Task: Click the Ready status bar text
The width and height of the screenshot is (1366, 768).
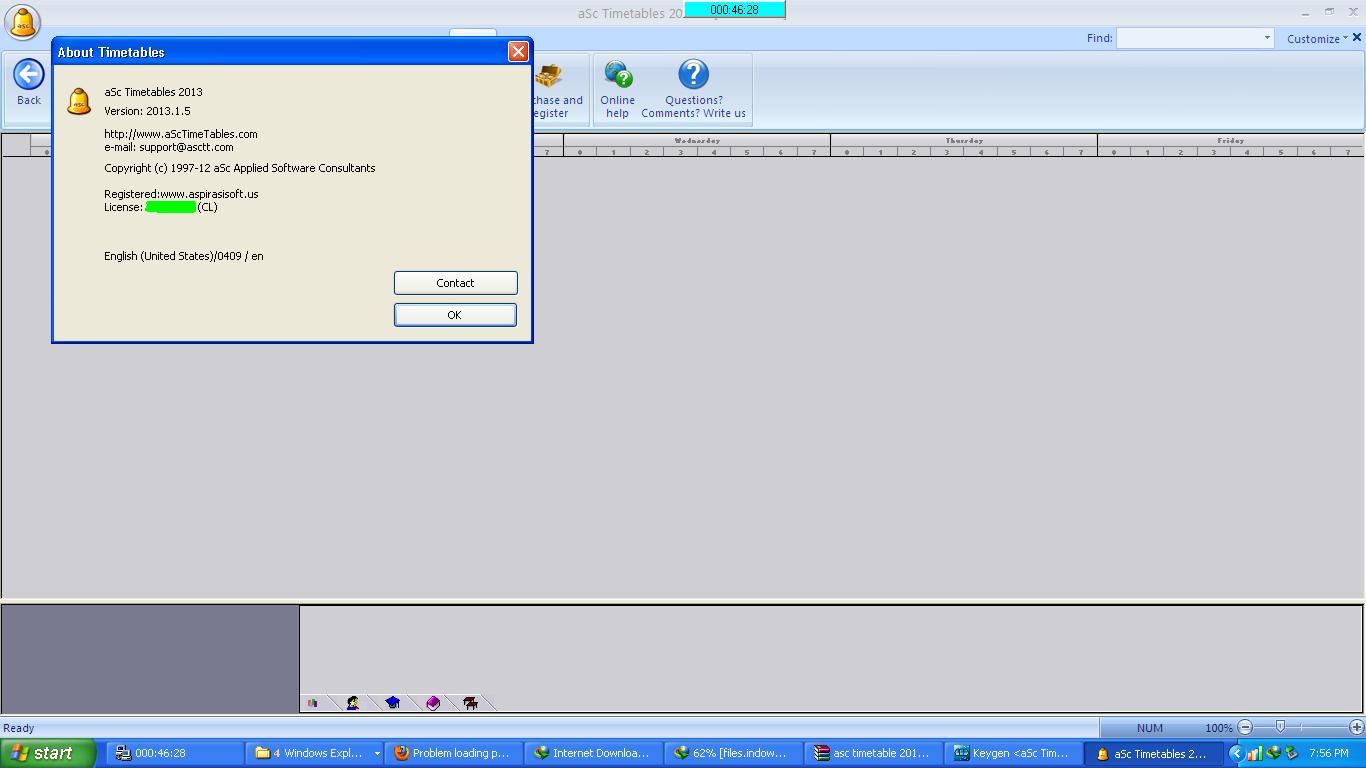Action: coord(19,728)
